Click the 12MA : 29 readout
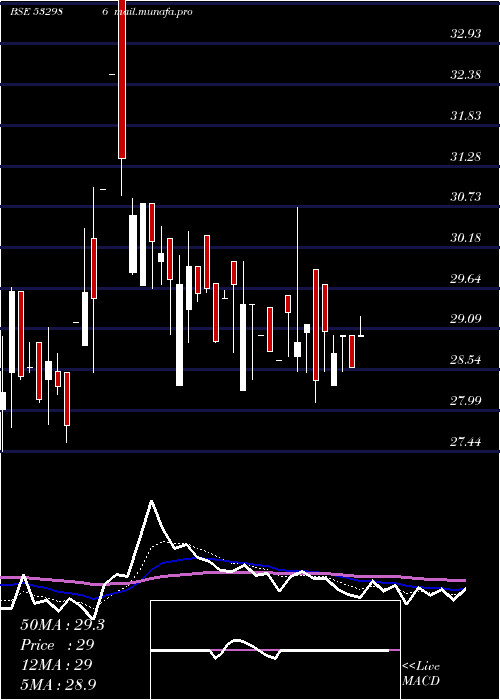Screen dimensions: 500x700 tap(56, 665)
